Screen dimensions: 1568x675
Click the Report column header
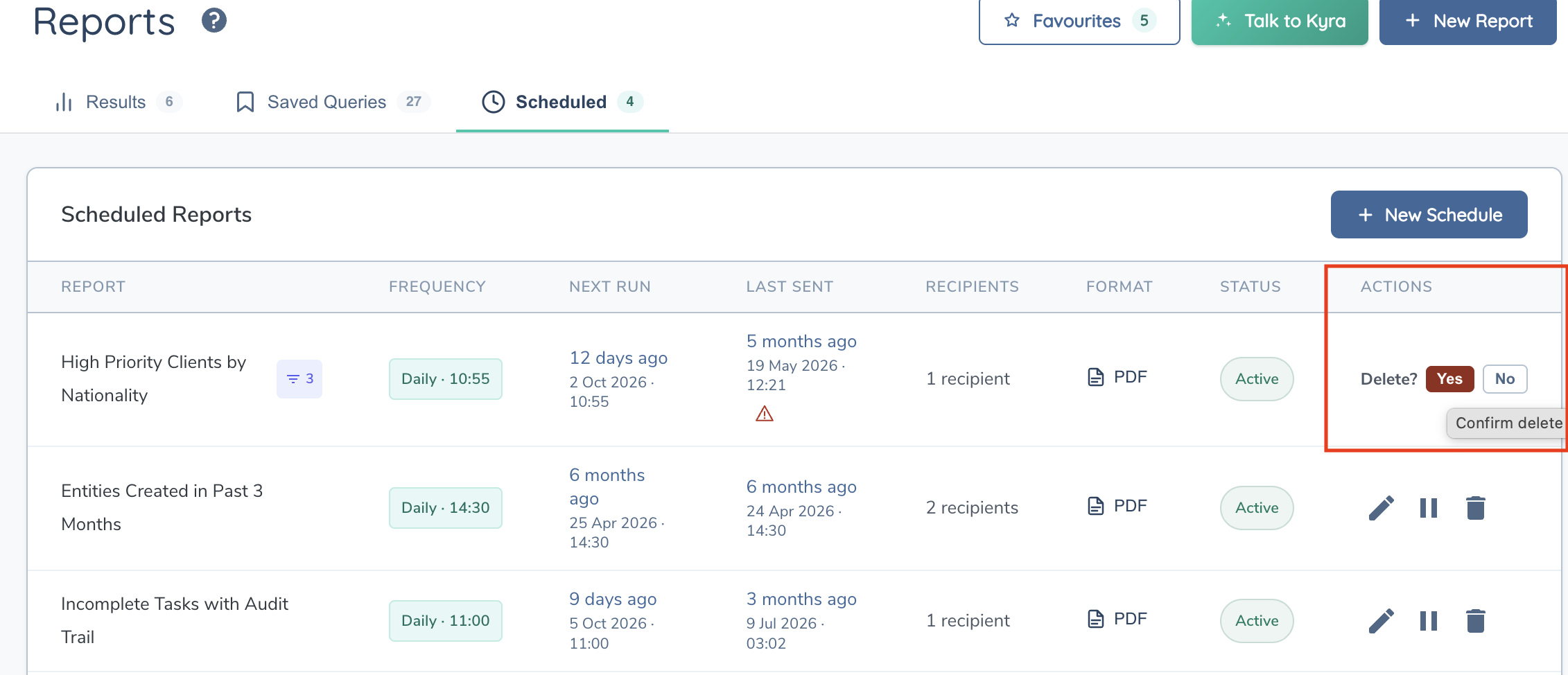coord(93,287)
